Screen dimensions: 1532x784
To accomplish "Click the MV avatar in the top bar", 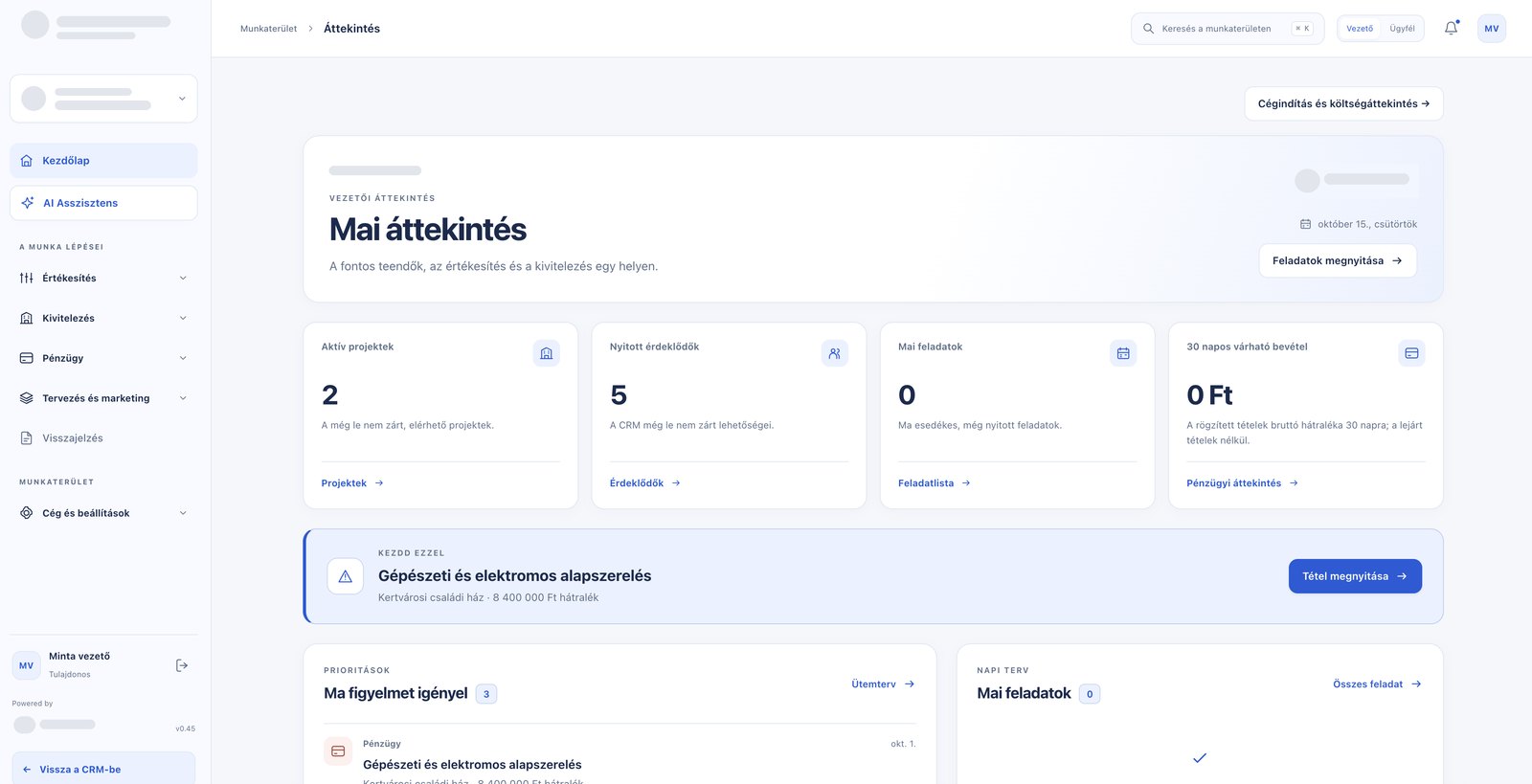I will (x=1492, y=29).
